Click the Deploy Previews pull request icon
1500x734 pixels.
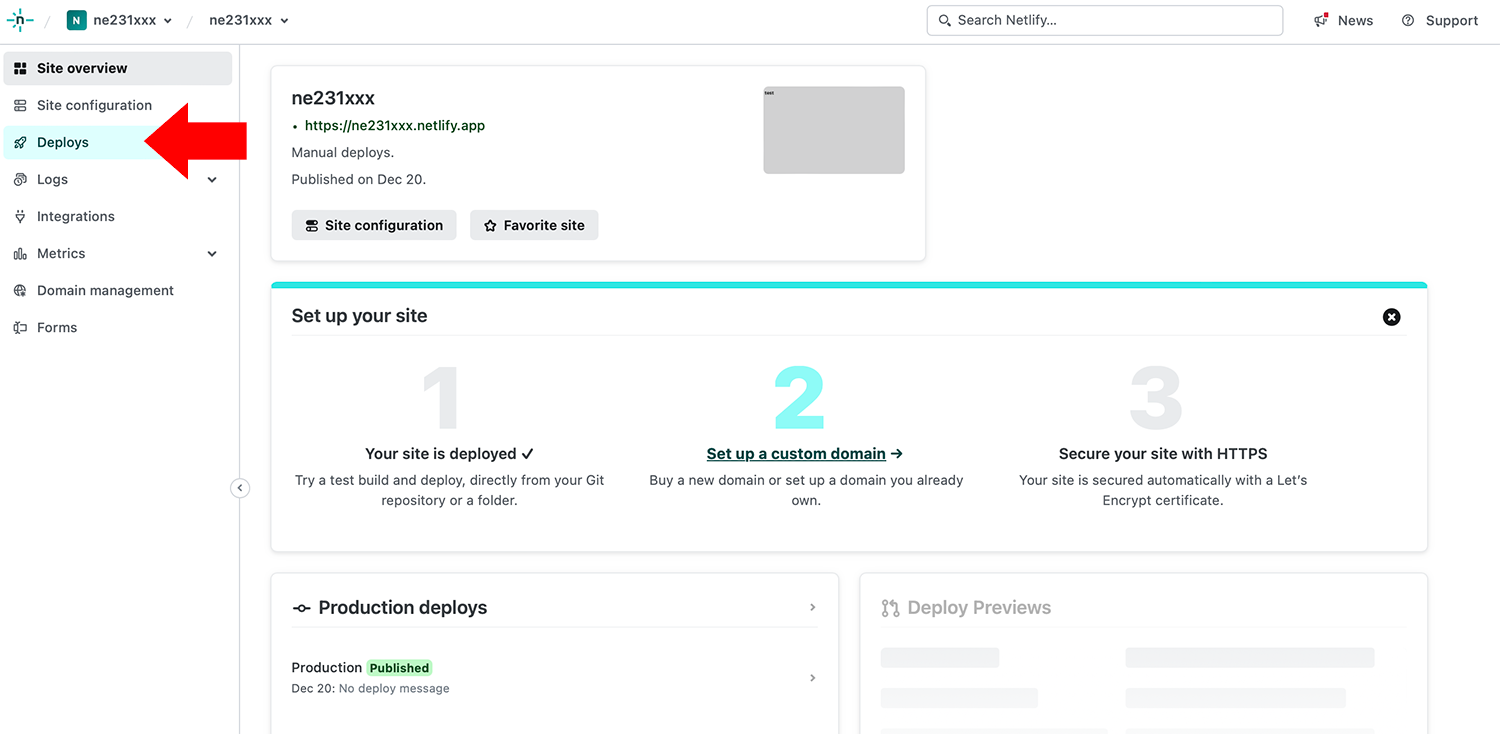point(890,608)
